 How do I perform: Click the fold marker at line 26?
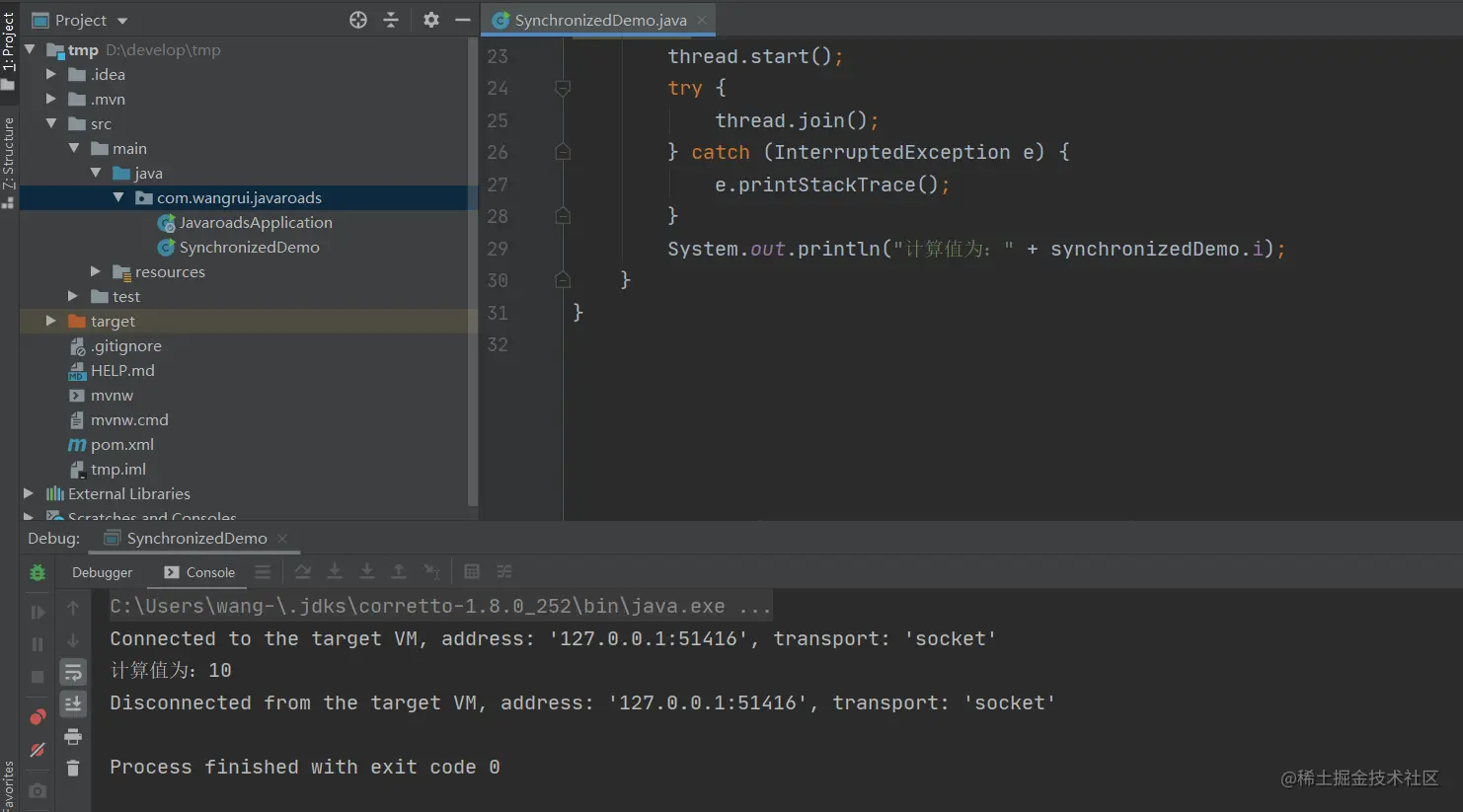coord(563,152)
